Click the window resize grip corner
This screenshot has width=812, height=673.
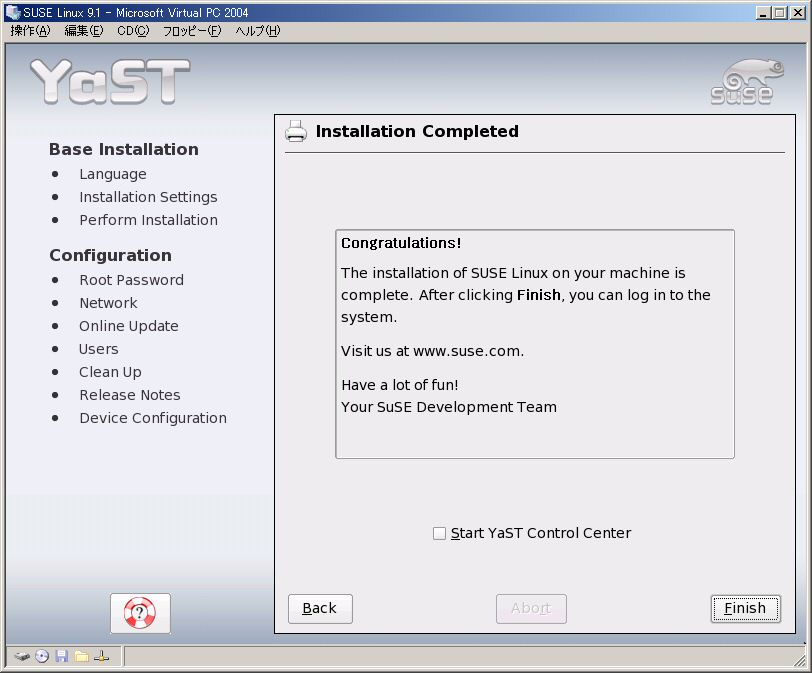click(799, 660)
